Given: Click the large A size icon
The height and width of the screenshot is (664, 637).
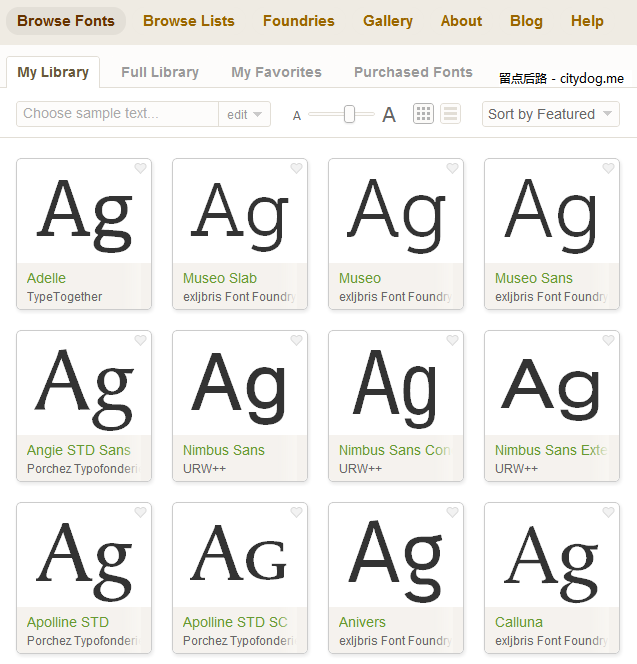Looking at the screenshot, I should click(389, 115).
